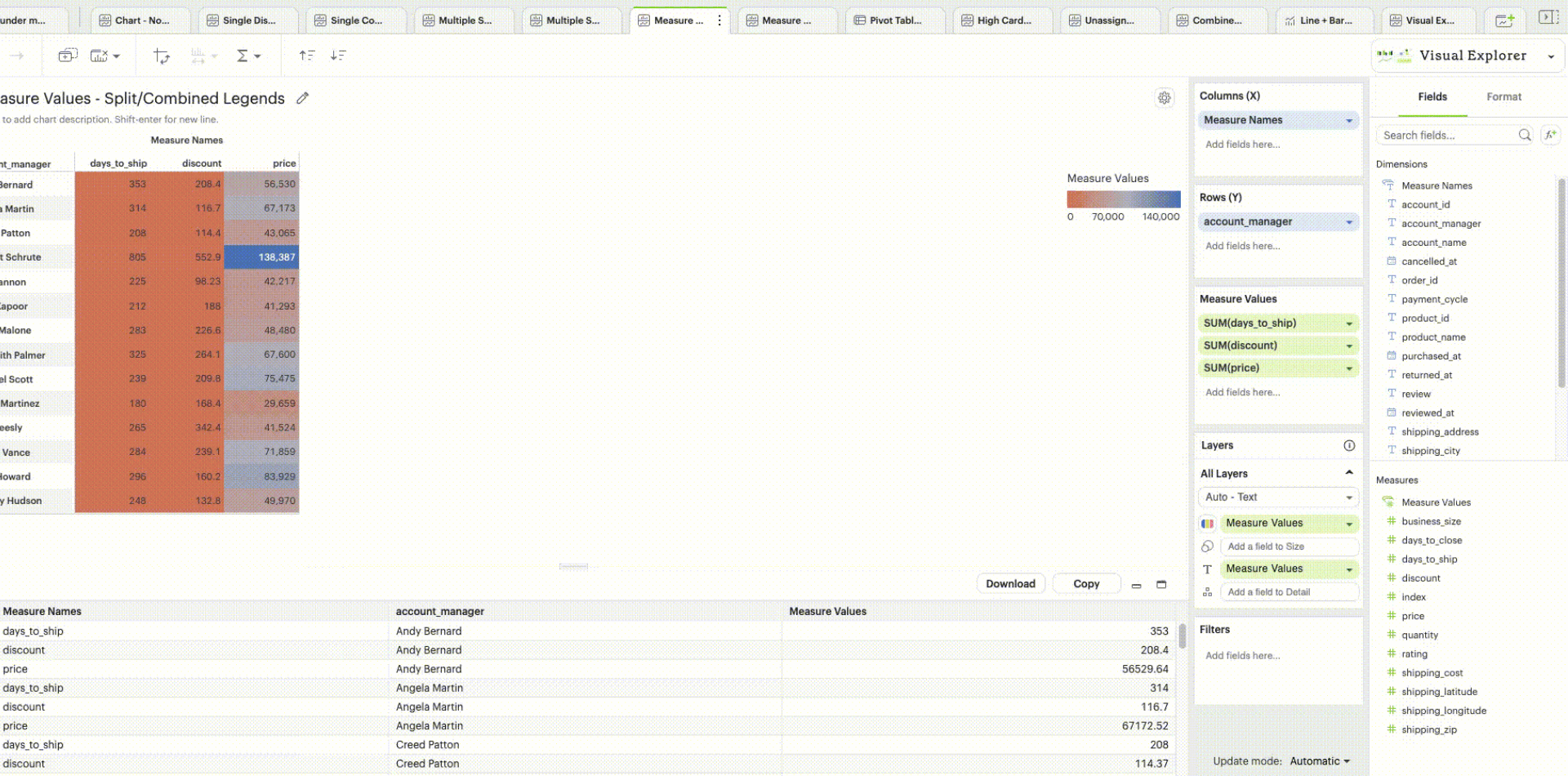The image size is (1568, 776).
Task: Open the Auto - Text mark type dropdown
Action: pyautogui.click(x=1277, y=497)
